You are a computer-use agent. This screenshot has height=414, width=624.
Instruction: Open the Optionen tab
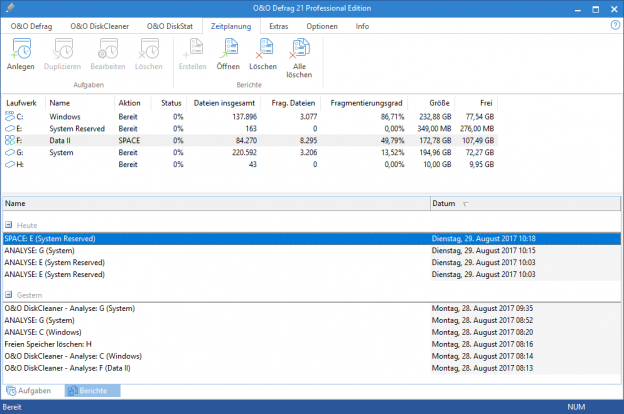click(321, 25)
